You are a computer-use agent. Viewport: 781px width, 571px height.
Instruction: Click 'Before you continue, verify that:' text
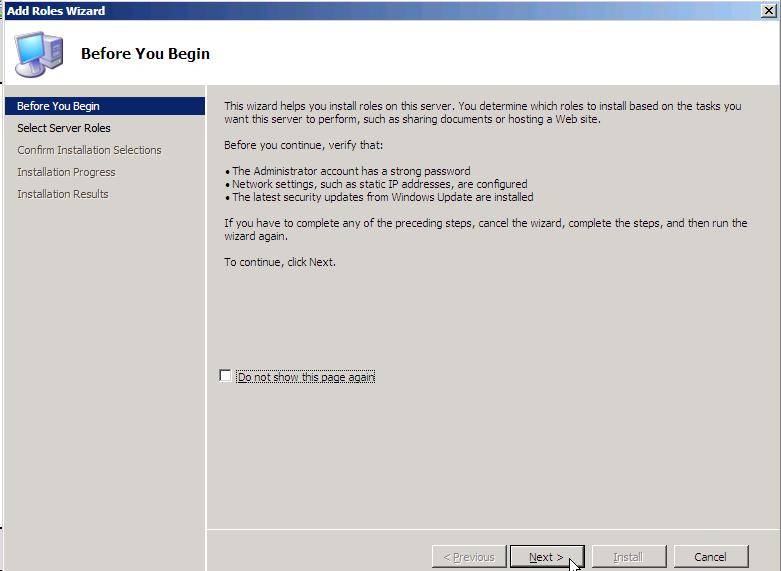(303, 145)
